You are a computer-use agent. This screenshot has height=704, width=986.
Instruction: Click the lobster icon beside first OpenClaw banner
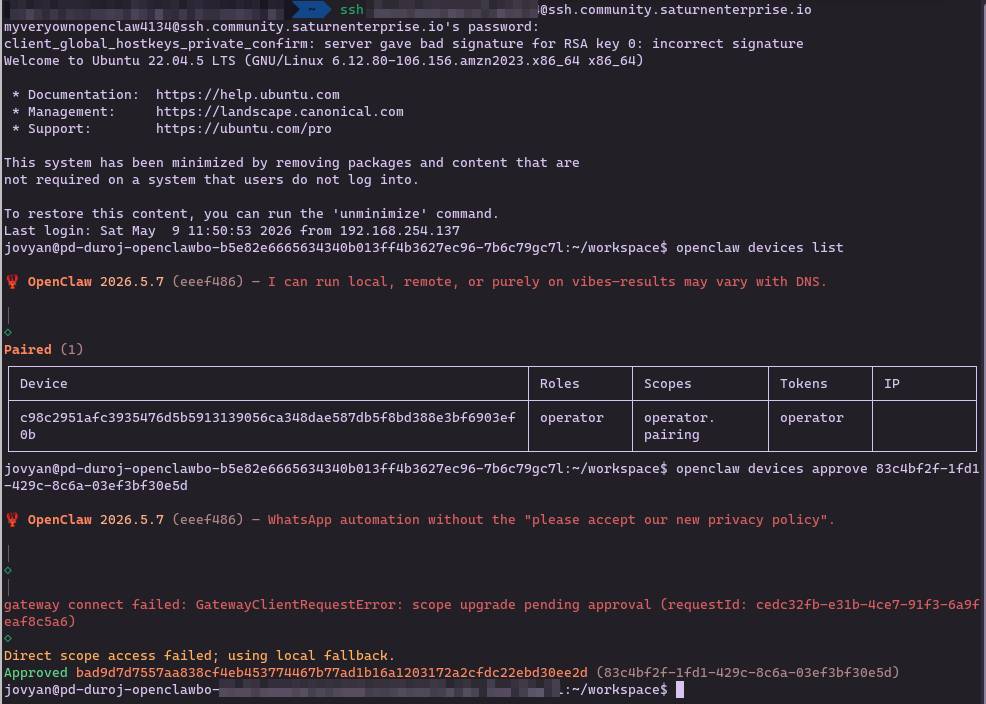pyautogui.click(x=12, y=282)
